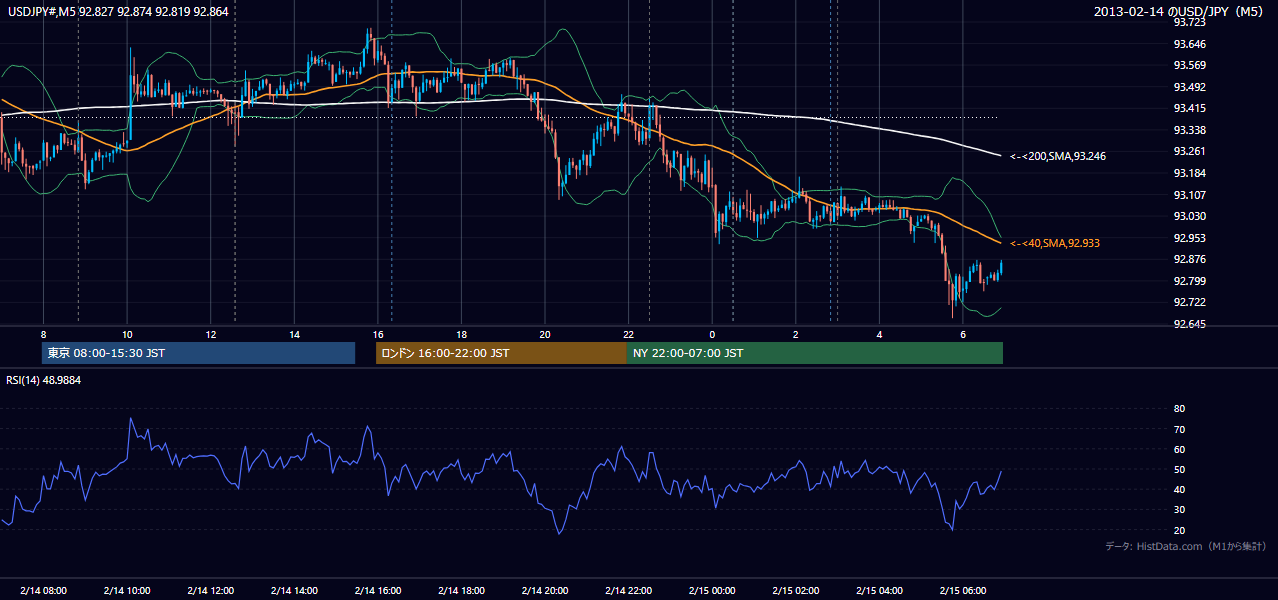Click the NY 22:00-07:00 JST session bar
This screenshot has height=600, width=1278.
(x=815, y=353)
